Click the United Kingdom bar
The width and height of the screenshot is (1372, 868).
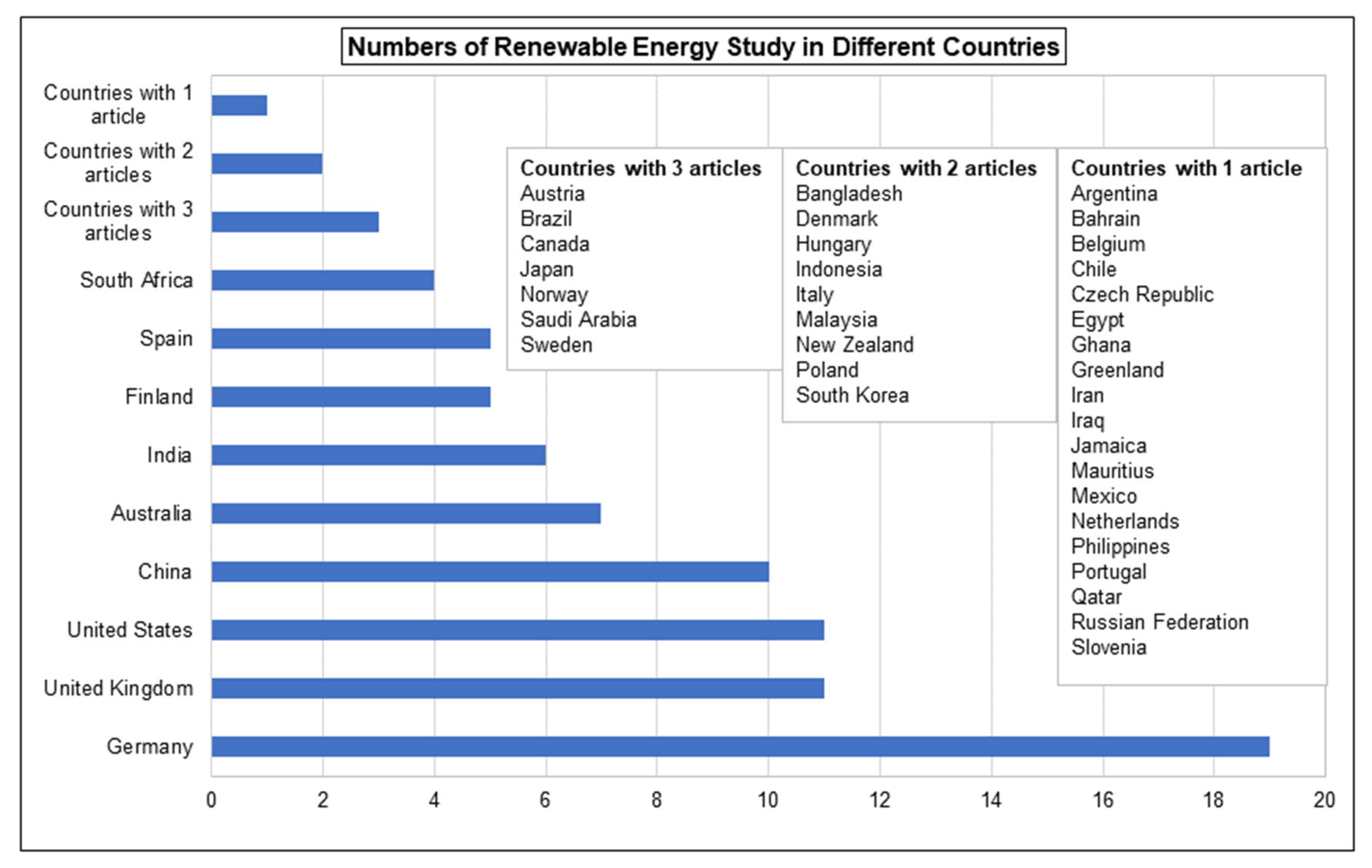[517, 688]
